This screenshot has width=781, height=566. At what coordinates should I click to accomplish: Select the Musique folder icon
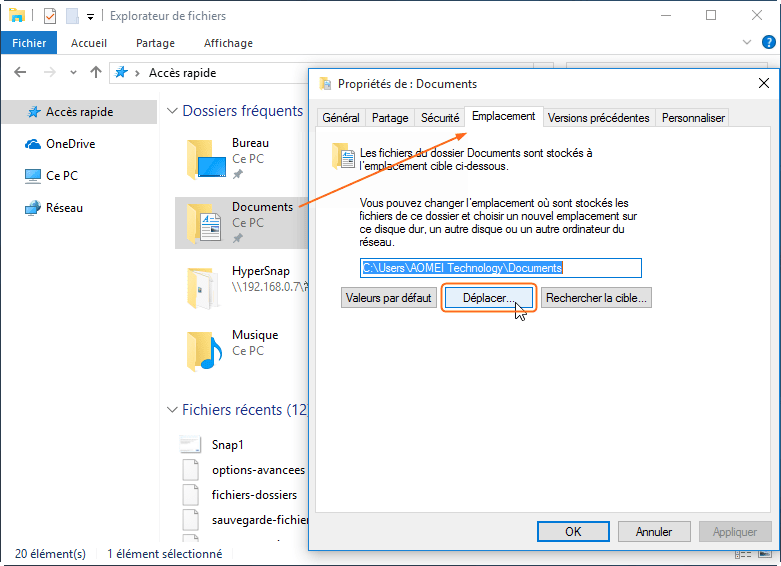(205, 351)
